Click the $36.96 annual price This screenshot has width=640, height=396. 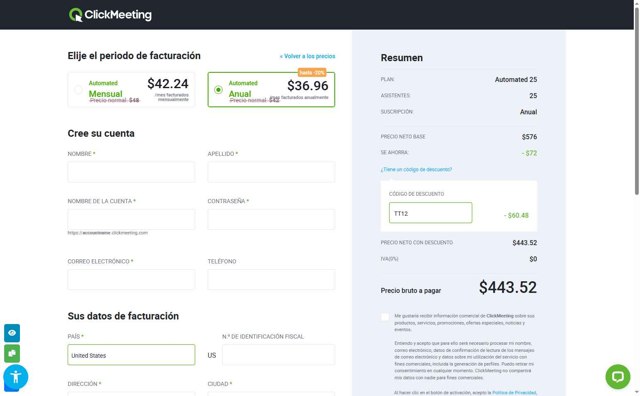coord(308,86)
